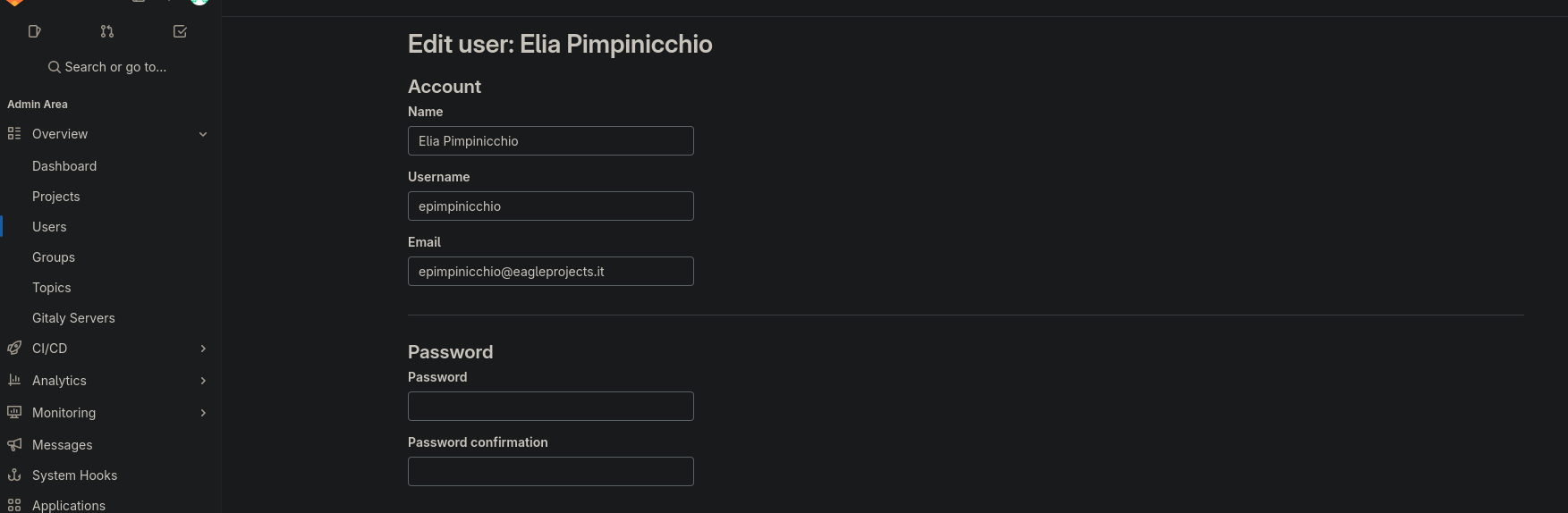Collapse the Overview section chevron
Screen dimensions: 1568x513
coord(203,134)
